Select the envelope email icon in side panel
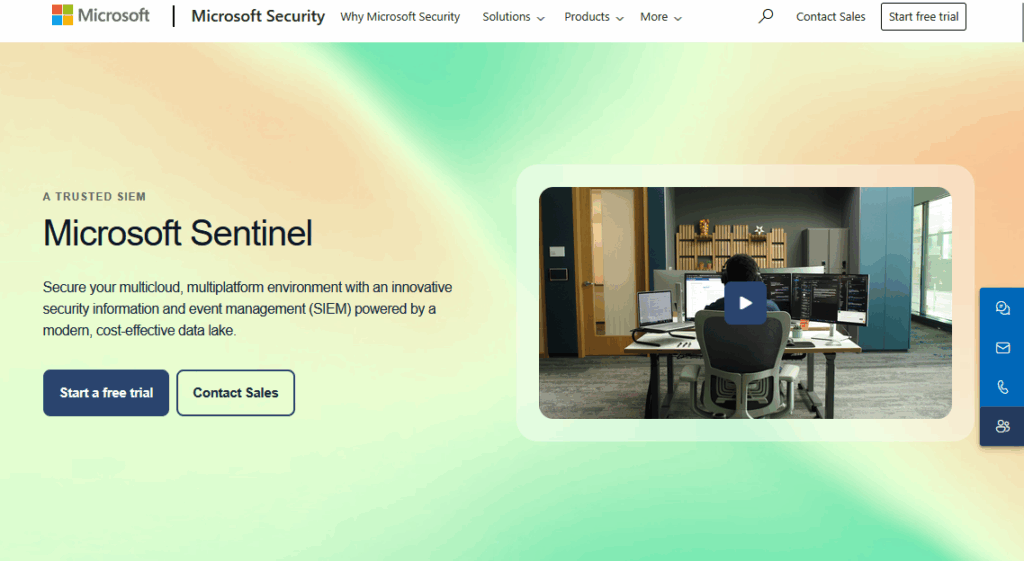 [x=1002, y=347]
